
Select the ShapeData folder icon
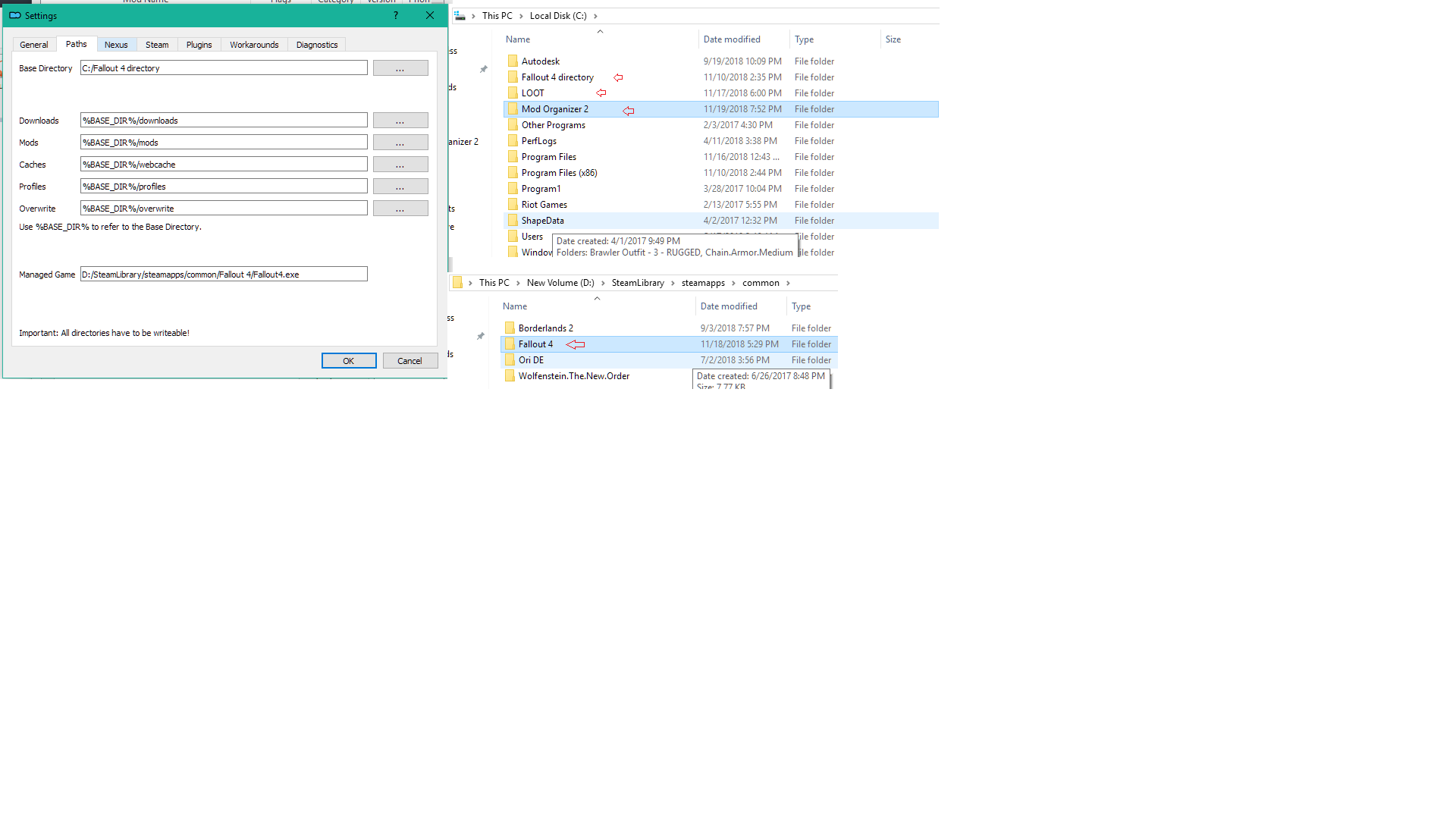(x=513, y=220)
